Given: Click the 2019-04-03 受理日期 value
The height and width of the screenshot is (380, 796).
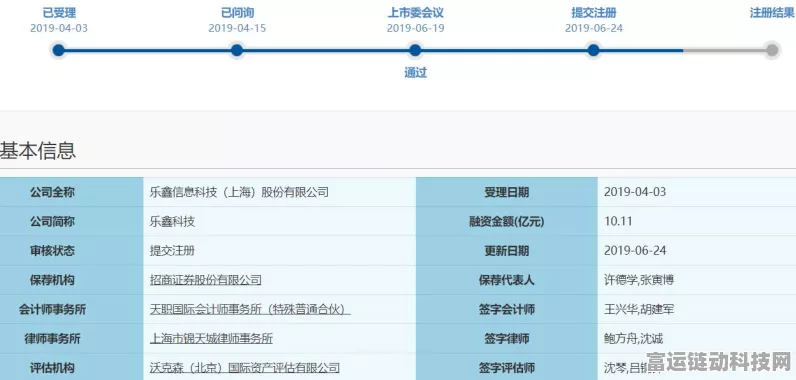Looking at the screenshot, I should pos(635,192).
